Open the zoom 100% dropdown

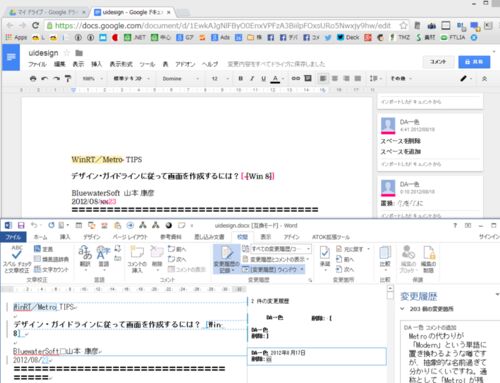click(92, 79)
